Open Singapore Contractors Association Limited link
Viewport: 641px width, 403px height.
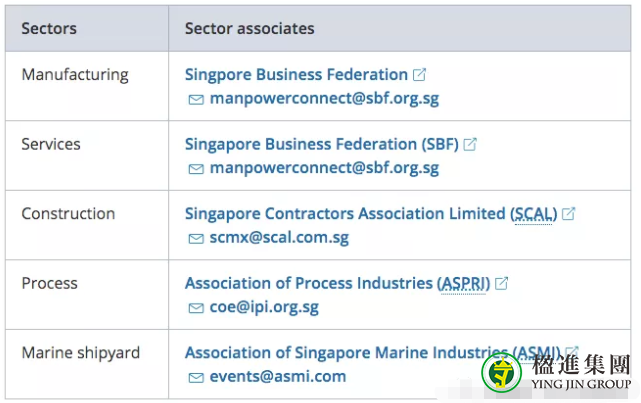(370, 214)
